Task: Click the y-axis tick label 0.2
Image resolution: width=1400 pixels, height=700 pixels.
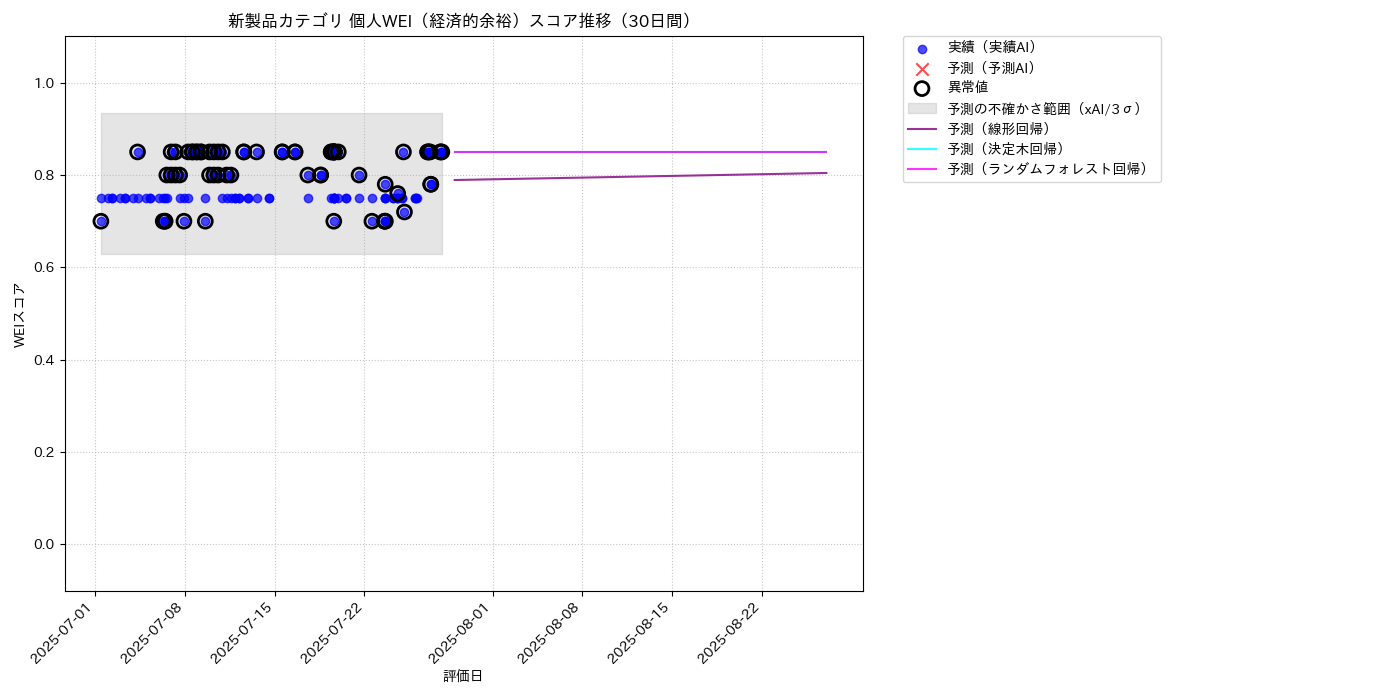Action: (x=45, y=452)
